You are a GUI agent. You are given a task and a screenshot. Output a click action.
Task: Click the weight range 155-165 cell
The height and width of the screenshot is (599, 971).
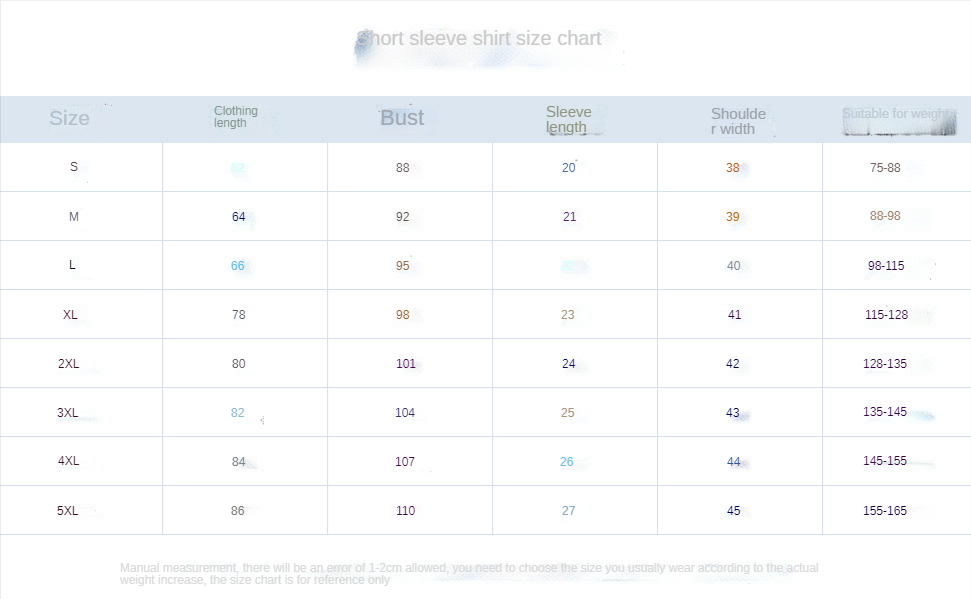pos(884,511)
